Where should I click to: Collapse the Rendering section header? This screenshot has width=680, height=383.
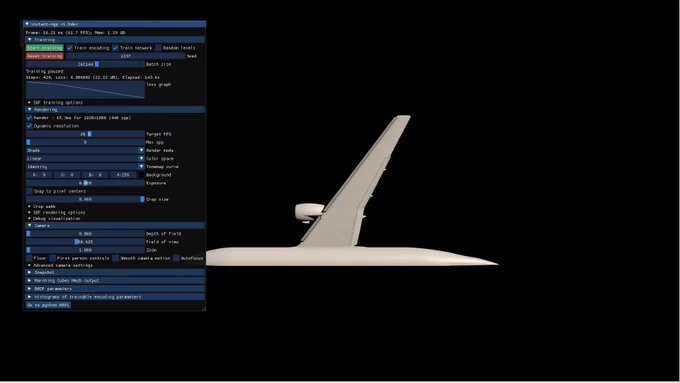click(115, 110)
